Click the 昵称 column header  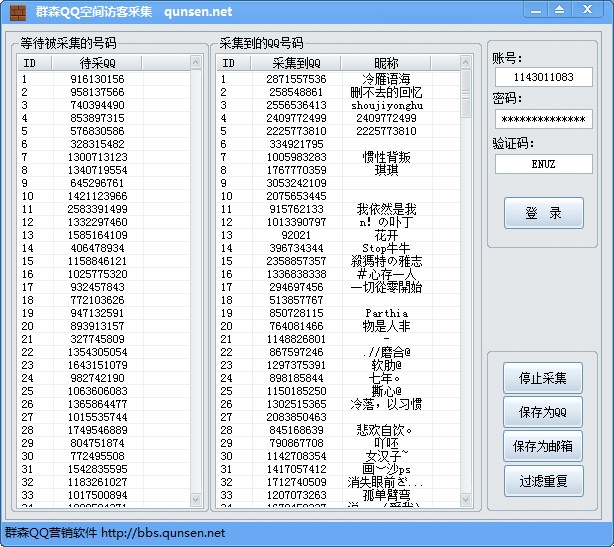386,63
